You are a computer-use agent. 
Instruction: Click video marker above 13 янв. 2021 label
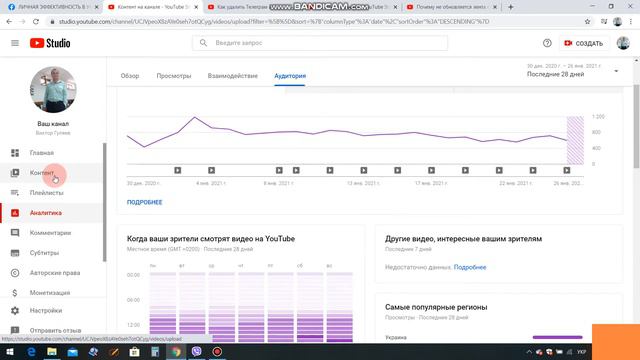(x=364, y=170)
